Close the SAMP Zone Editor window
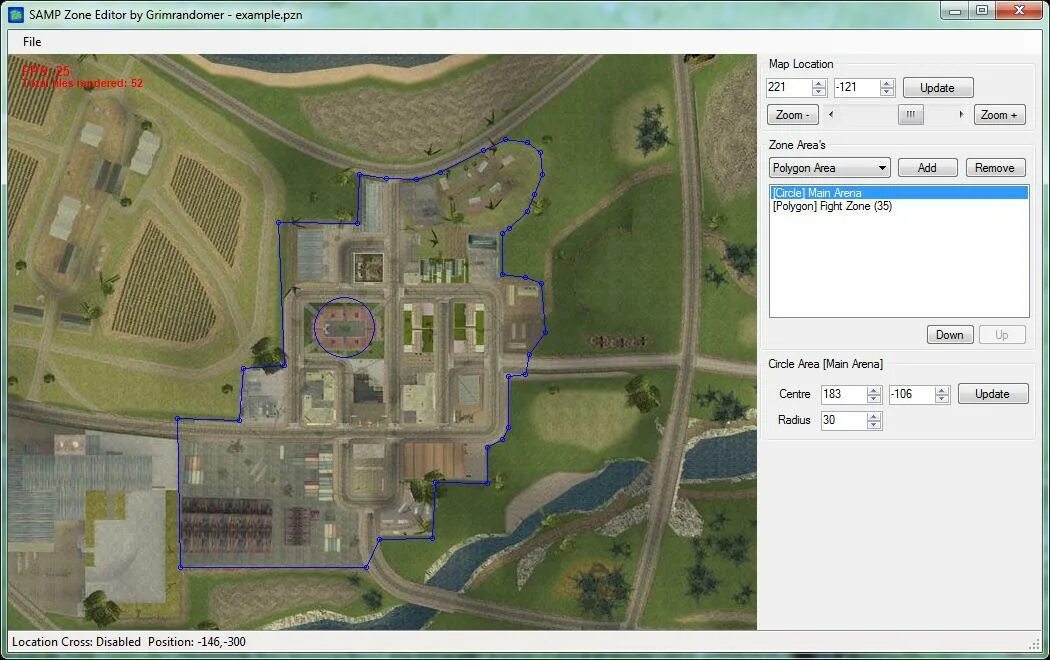 1019,11
